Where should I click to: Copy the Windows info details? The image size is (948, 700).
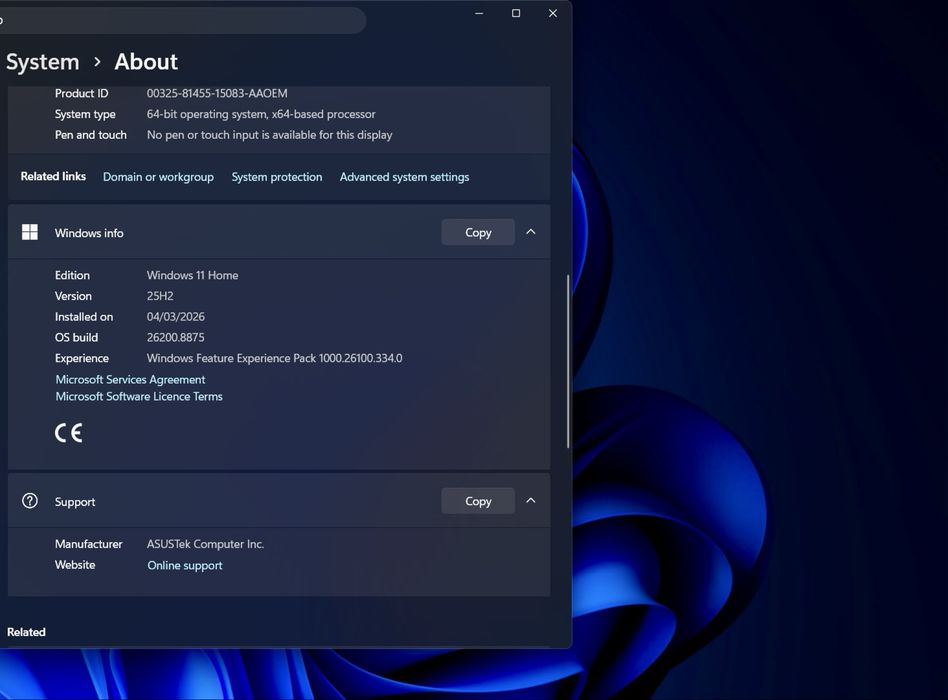(478, 232)
